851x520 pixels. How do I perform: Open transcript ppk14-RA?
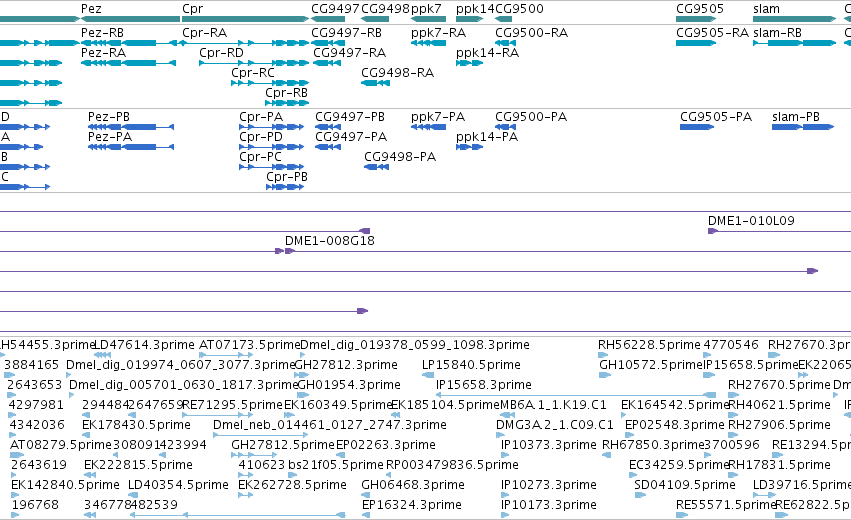(487, 53)
